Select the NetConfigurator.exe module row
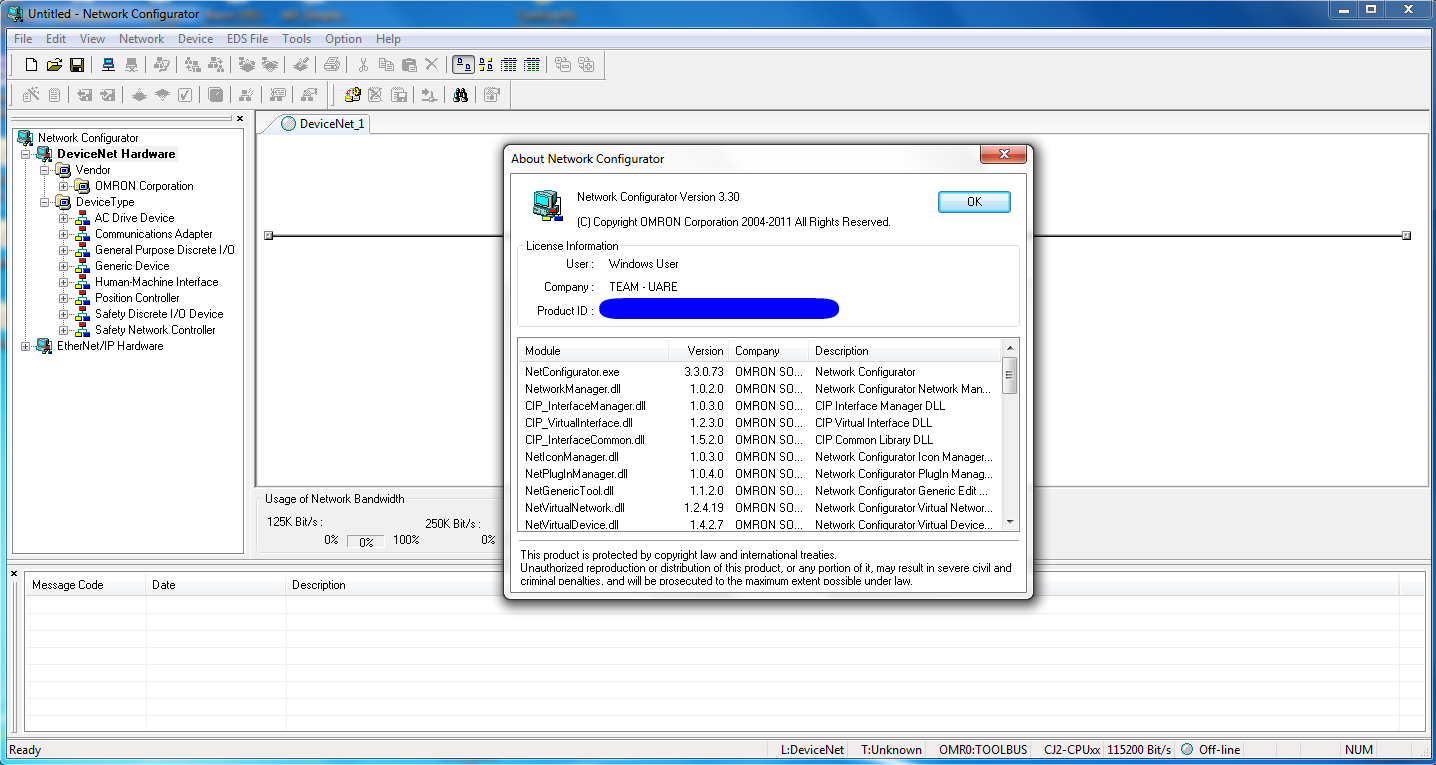The width and height of the screenshot is (1436, 765). 760,372
